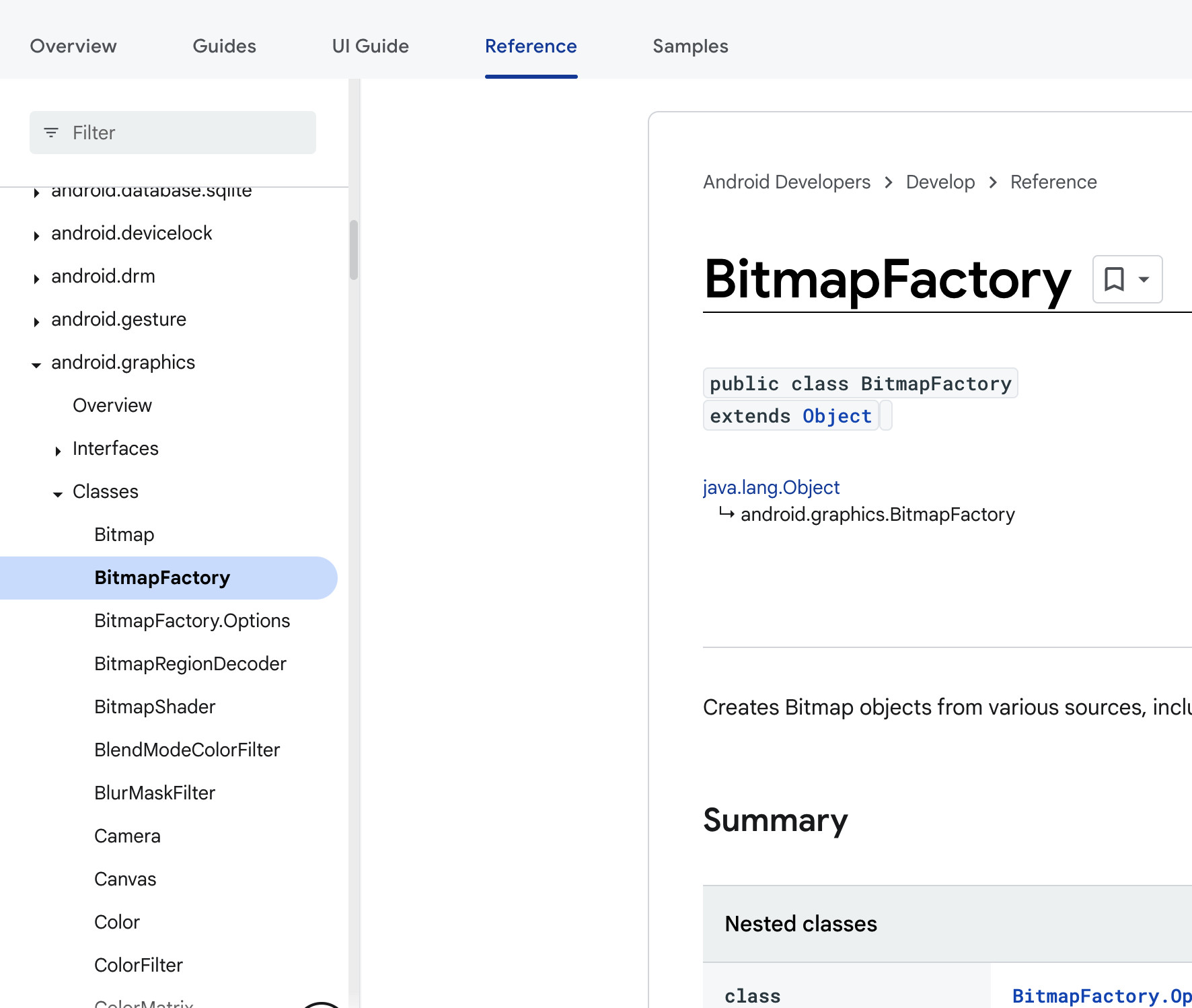Switch to the Guides tab

[224, 46]
